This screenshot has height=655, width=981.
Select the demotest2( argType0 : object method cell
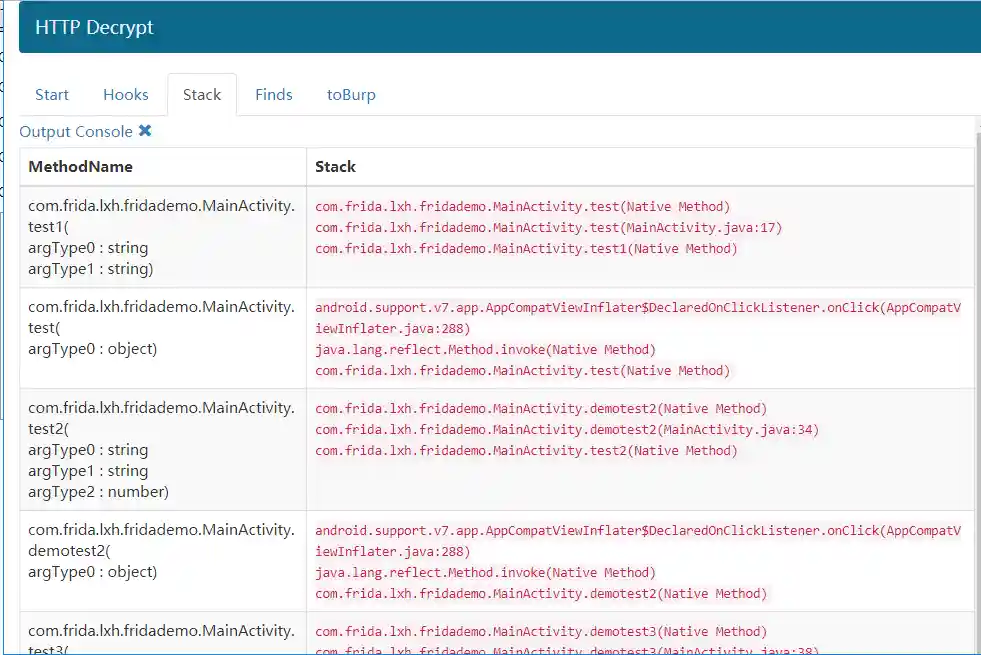coord(161,550)
